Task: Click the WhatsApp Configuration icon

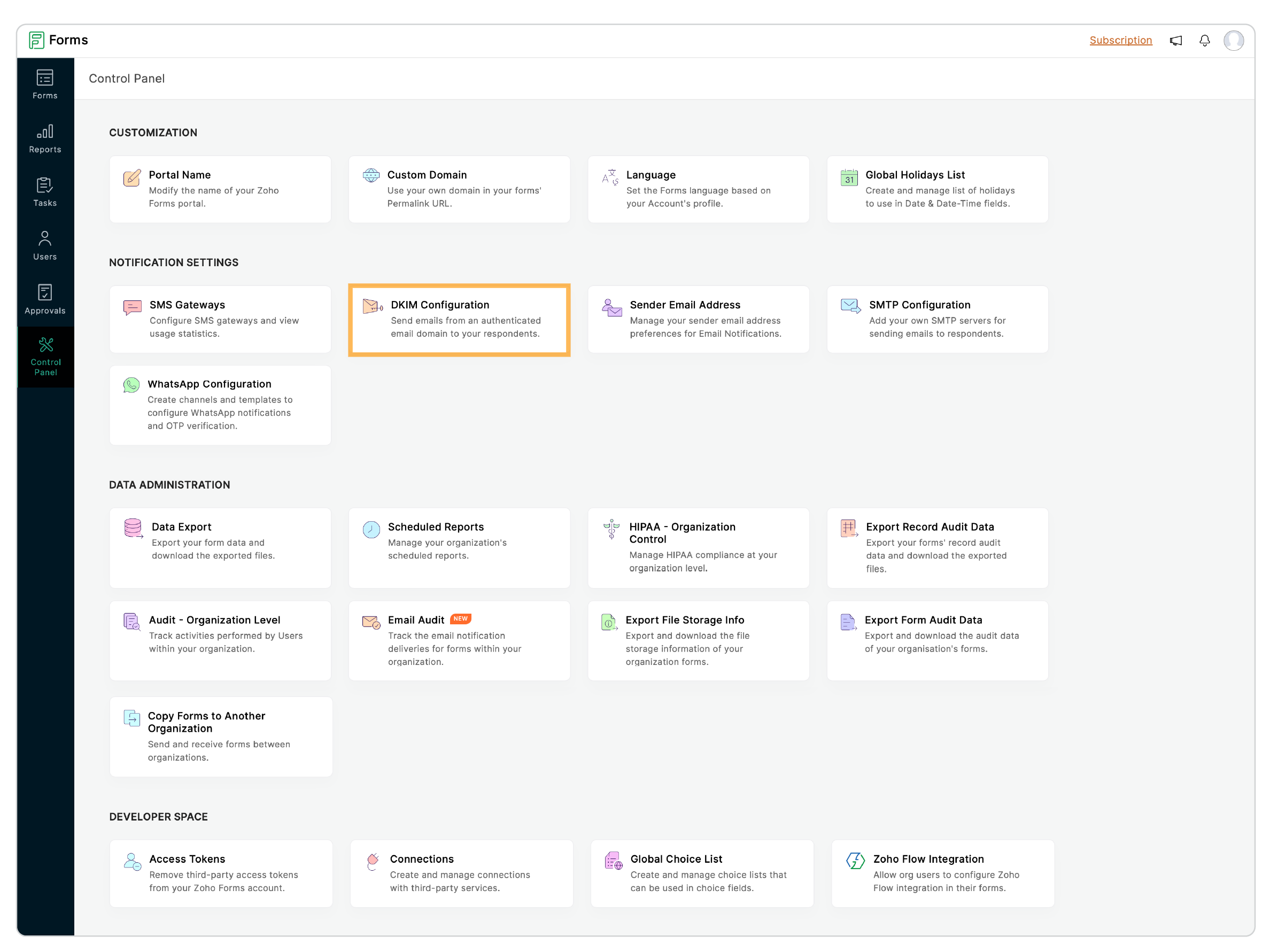Action: click(131, 385)
